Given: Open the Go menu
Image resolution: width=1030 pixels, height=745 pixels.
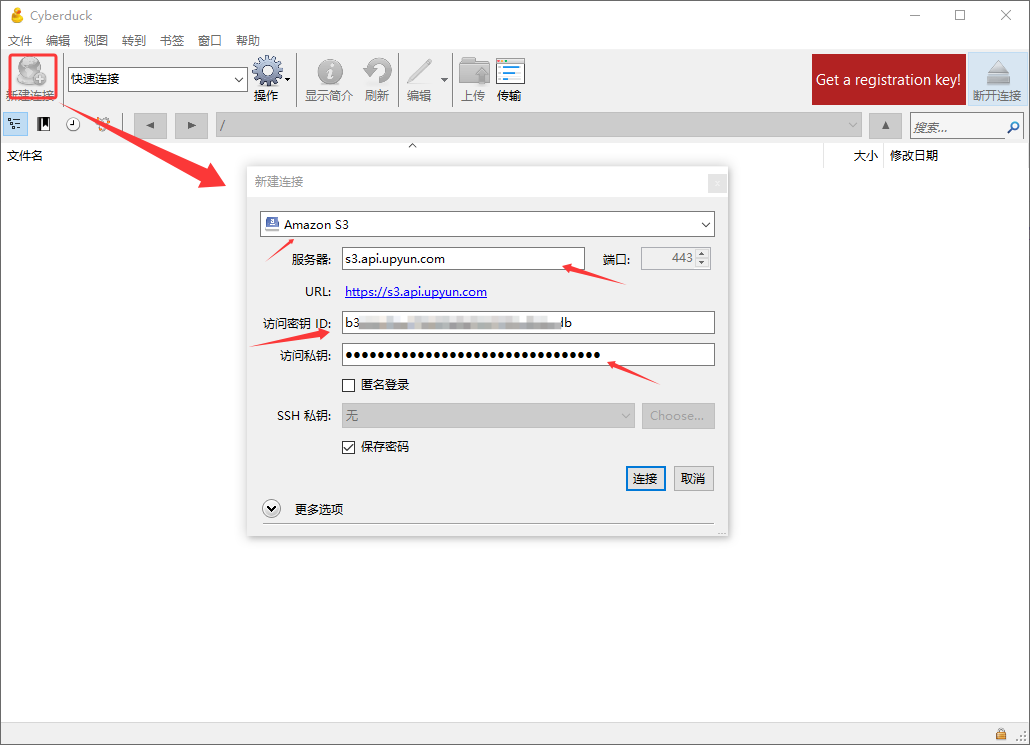Looking at the screenshot, I should [134, 41].
